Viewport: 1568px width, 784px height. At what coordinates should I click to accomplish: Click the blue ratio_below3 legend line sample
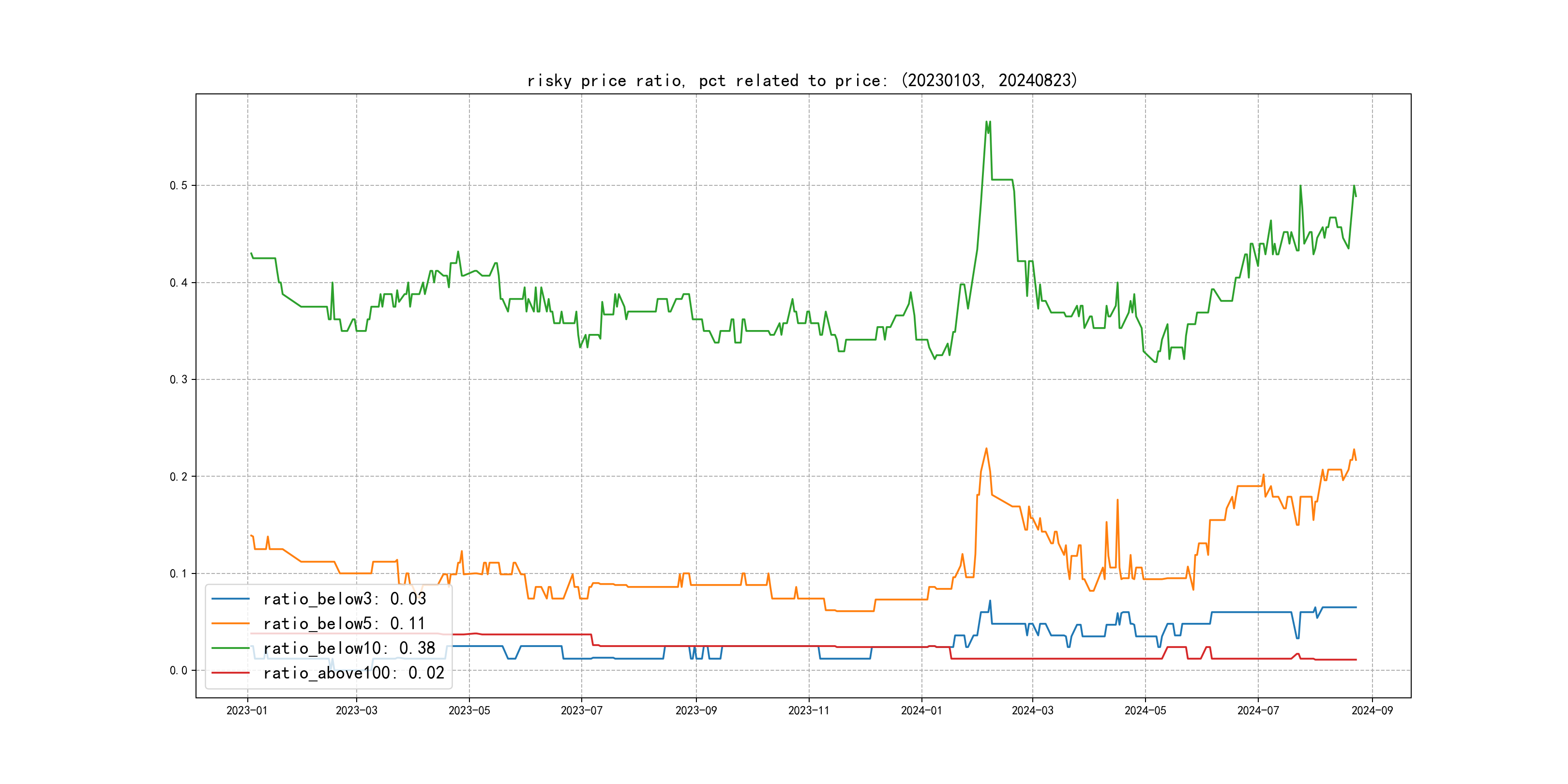point(230,599)
